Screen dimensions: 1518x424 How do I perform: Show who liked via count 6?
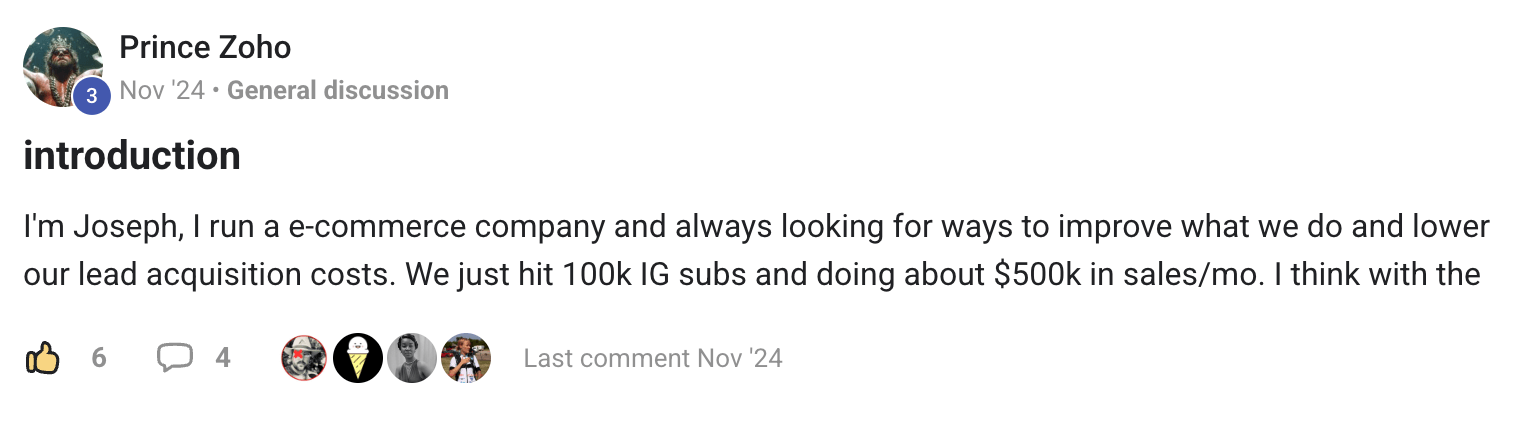coord(99,358)
